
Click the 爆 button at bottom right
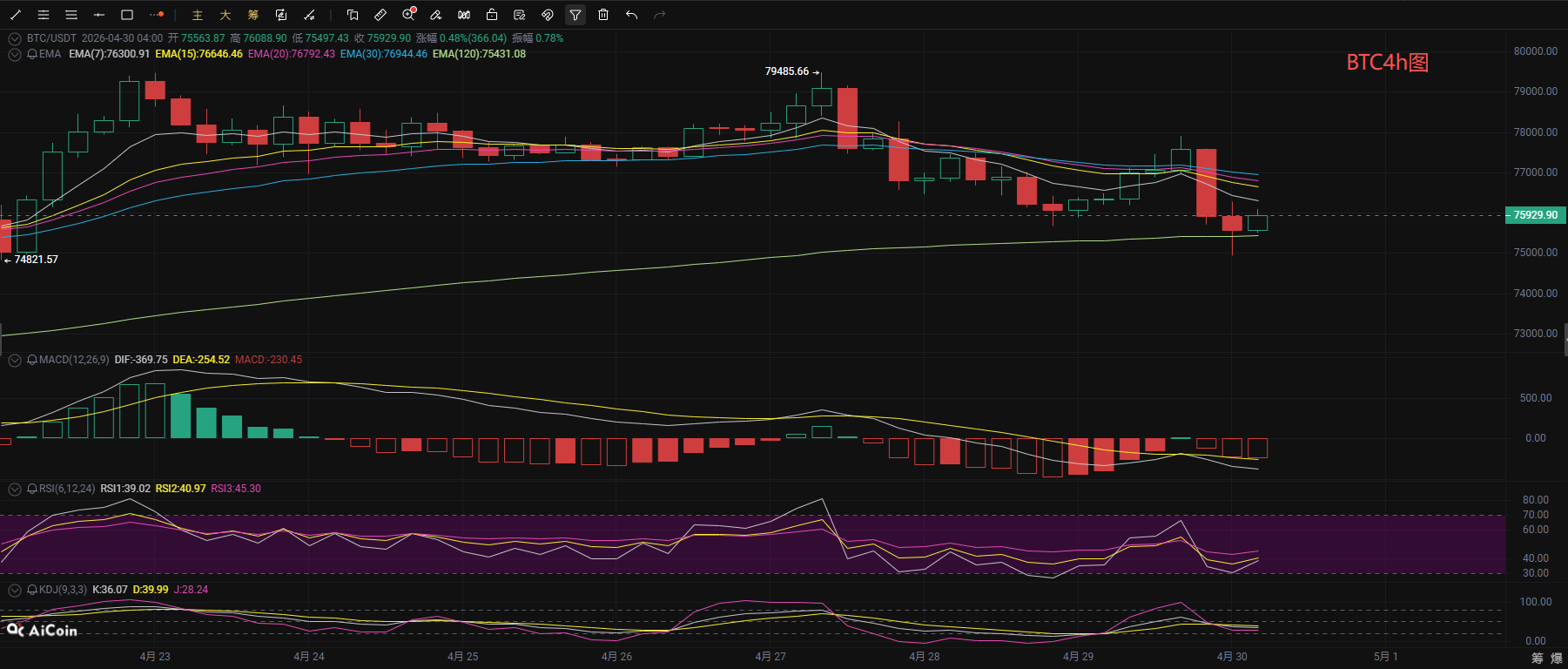tap(1557, 658)
